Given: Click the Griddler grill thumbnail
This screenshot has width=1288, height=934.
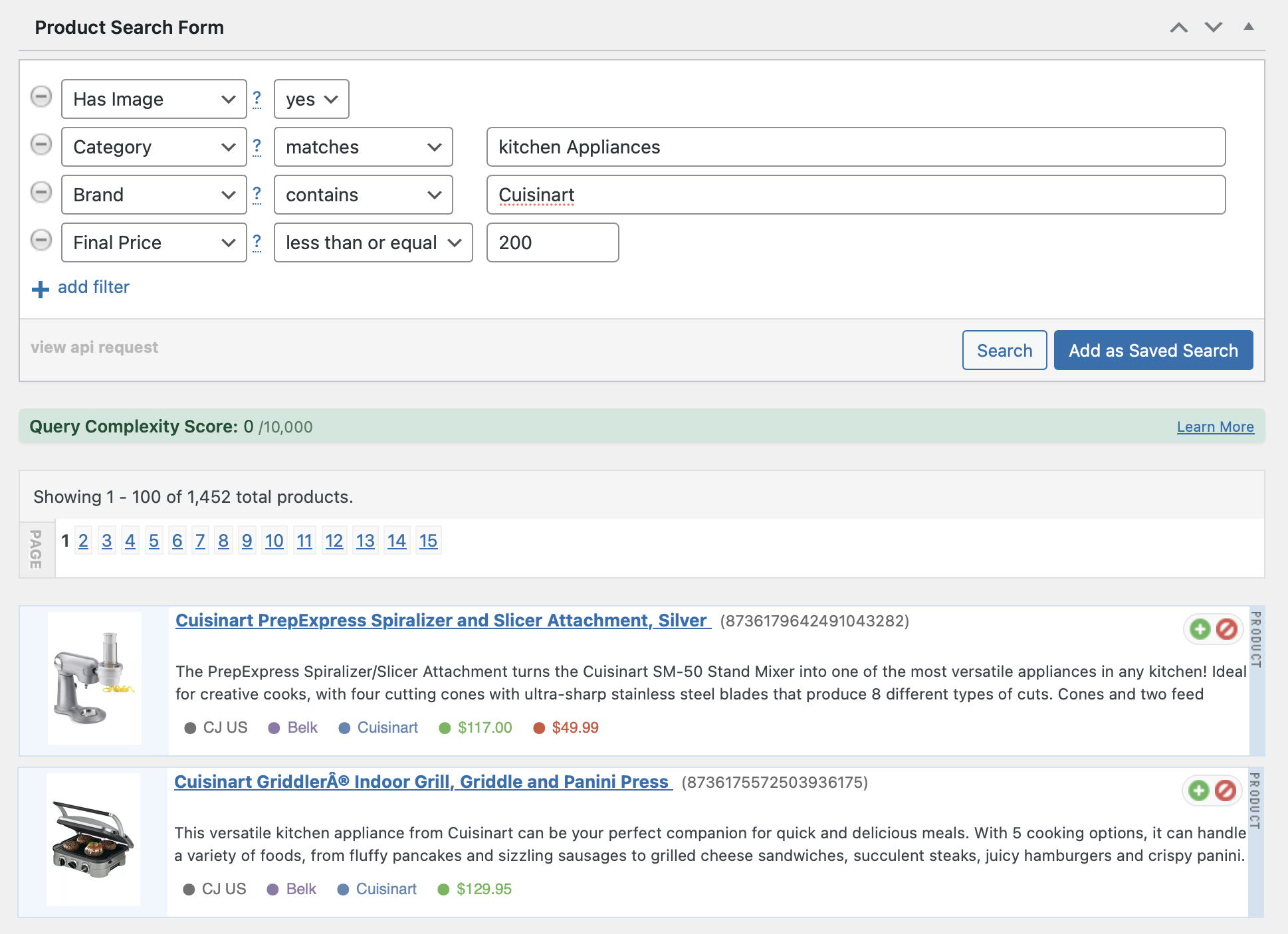Looking at the screenshot, I should point(93,839).
